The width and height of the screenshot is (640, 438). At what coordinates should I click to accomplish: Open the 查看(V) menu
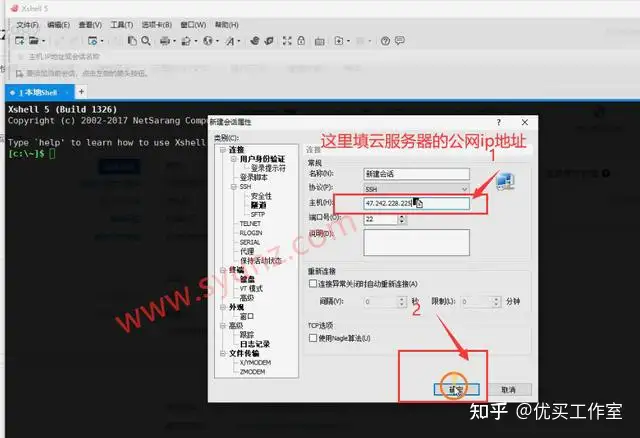[90, 25]
